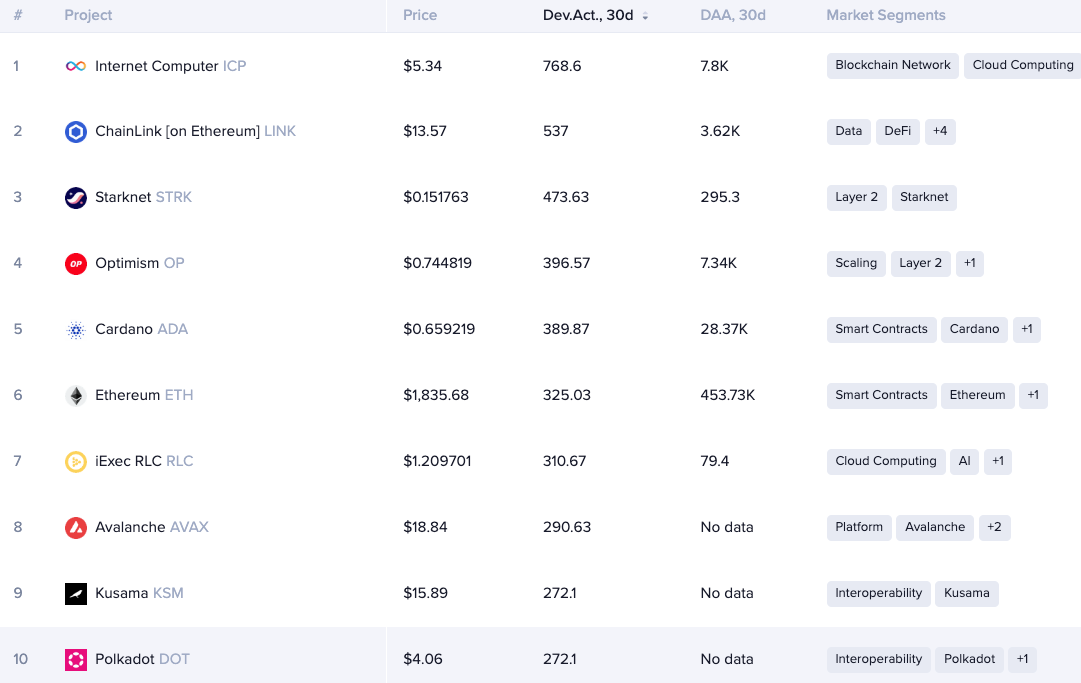Sort by DAA, 30d column header
Viewport: 1081px width, 683px height.
tap(733, 15)
